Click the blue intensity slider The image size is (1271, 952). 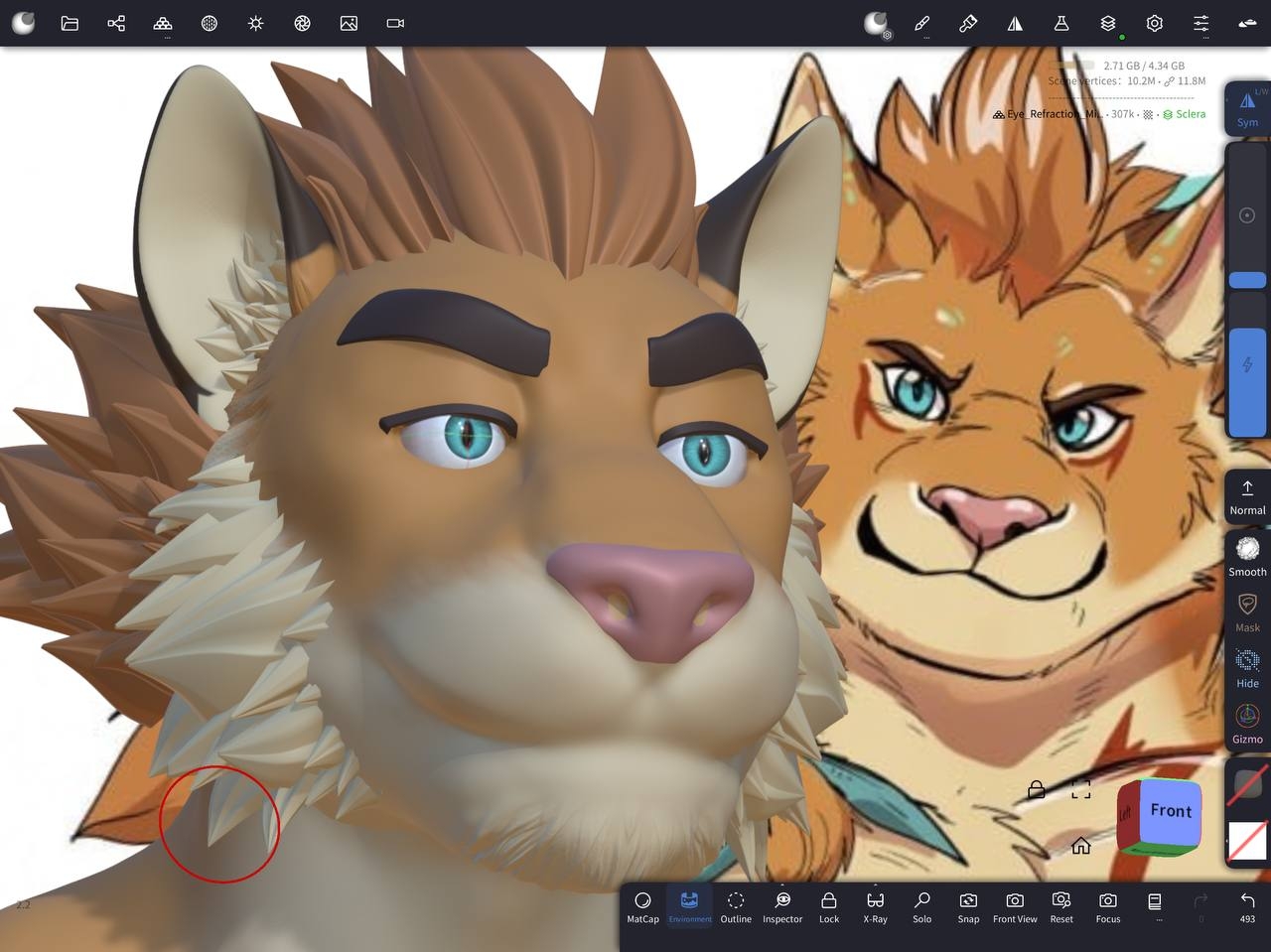[x=1247, y=382]
